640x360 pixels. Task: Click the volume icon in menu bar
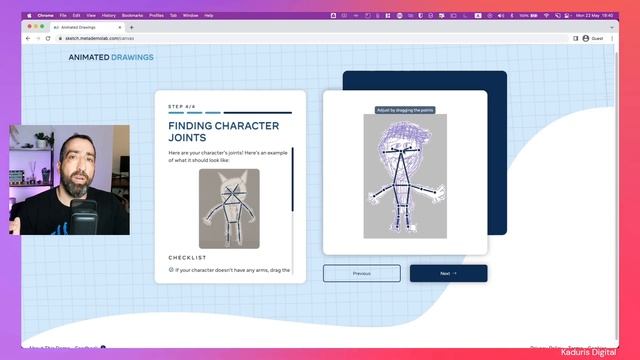coord(501,16)
